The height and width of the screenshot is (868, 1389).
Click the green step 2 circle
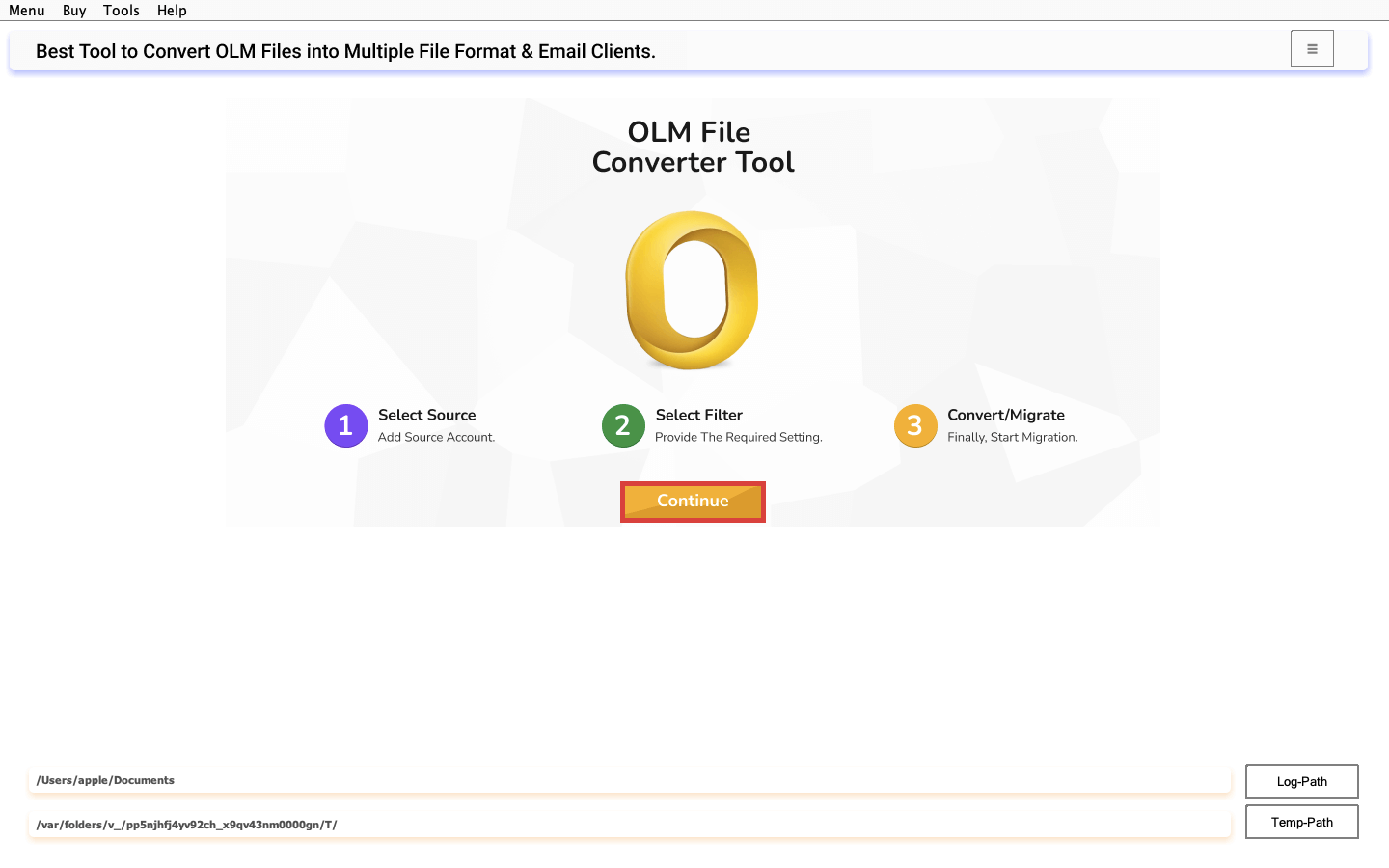coord(623,425)
